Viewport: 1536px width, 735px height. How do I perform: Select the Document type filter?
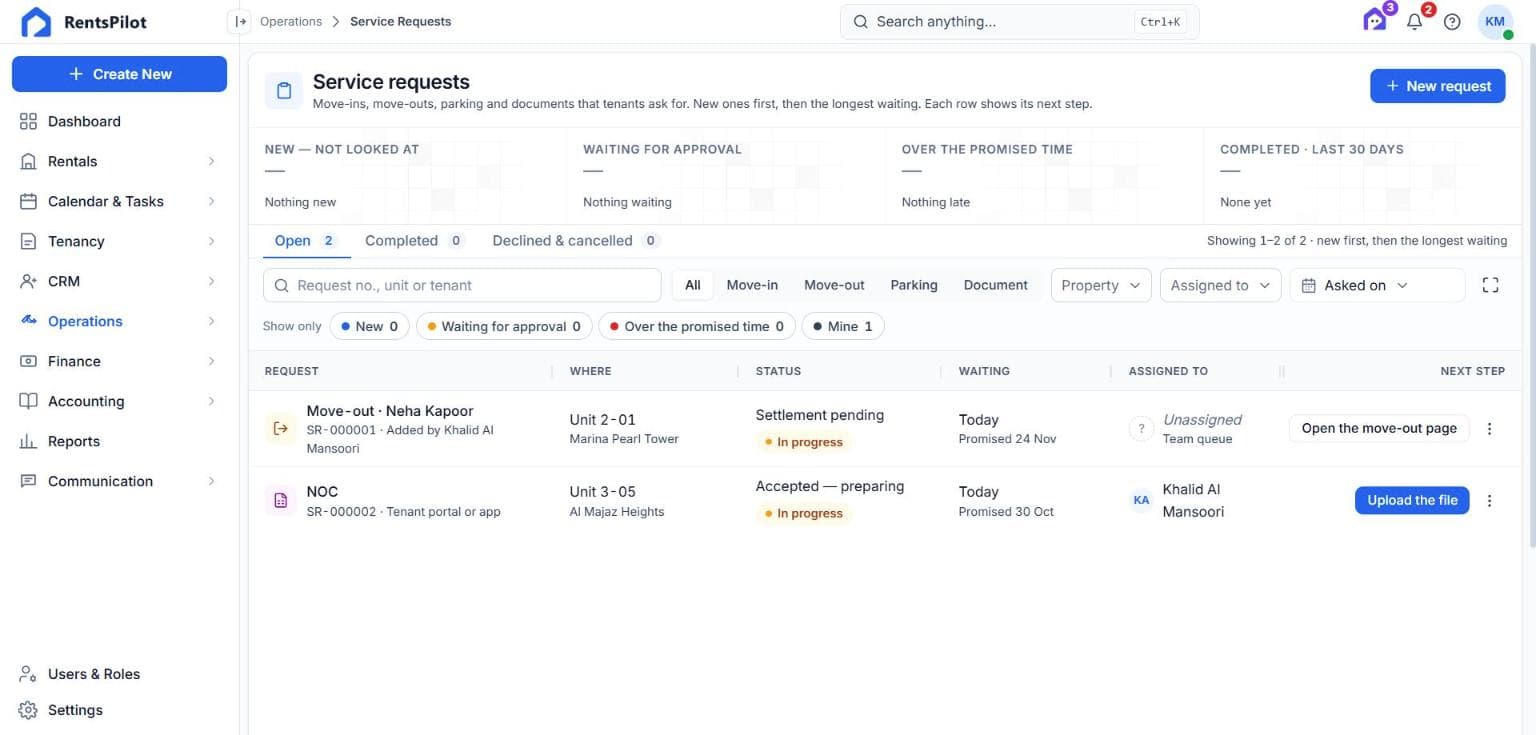pos(995,285)
